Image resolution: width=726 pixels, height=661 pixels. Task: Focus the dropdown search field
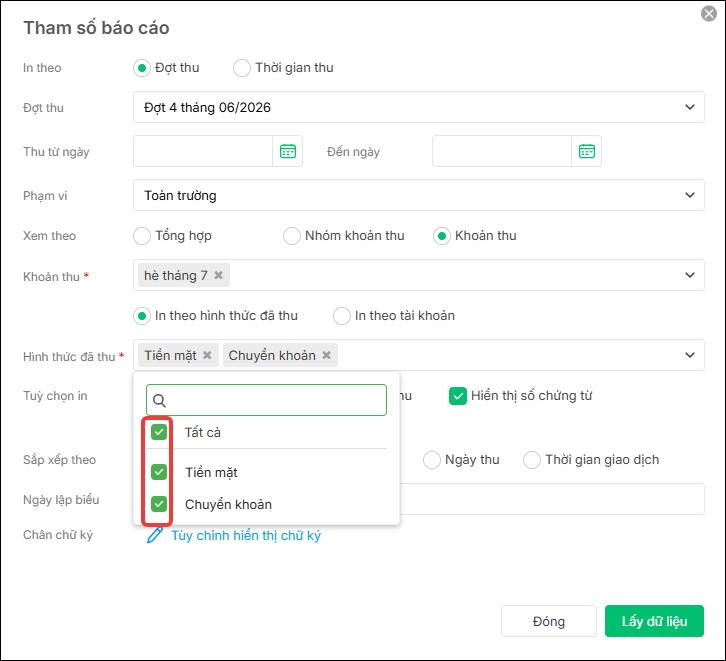pos(266,400)
